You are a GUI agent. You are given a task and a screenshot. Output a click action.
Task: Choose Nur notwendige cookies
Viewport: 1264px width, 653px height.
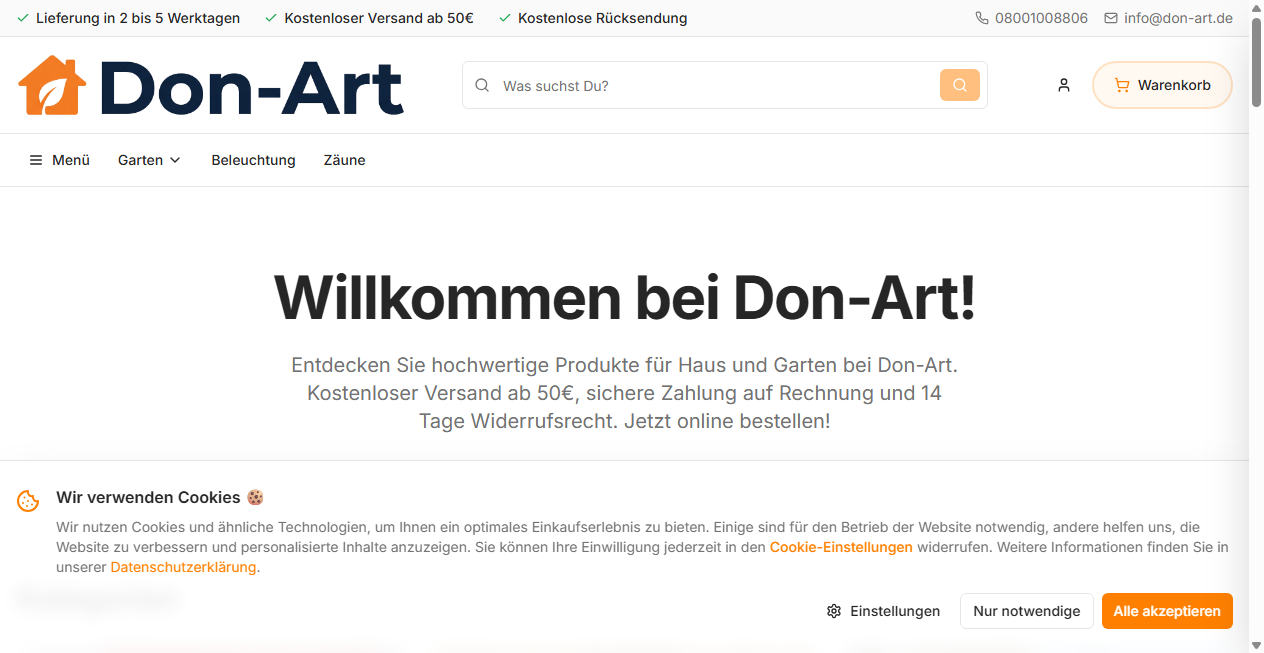point(1026,611)
